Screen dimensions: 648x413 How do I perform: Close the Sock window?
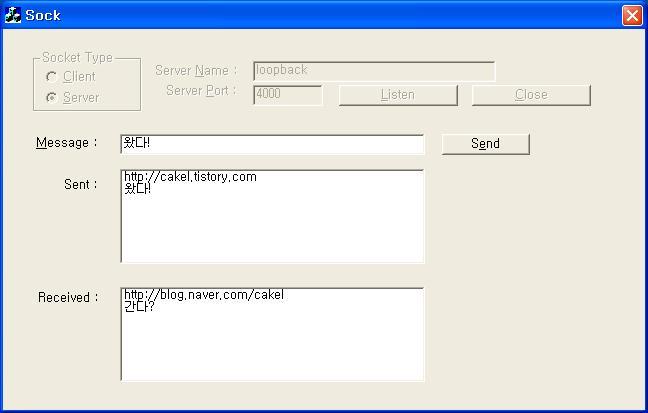632,16
